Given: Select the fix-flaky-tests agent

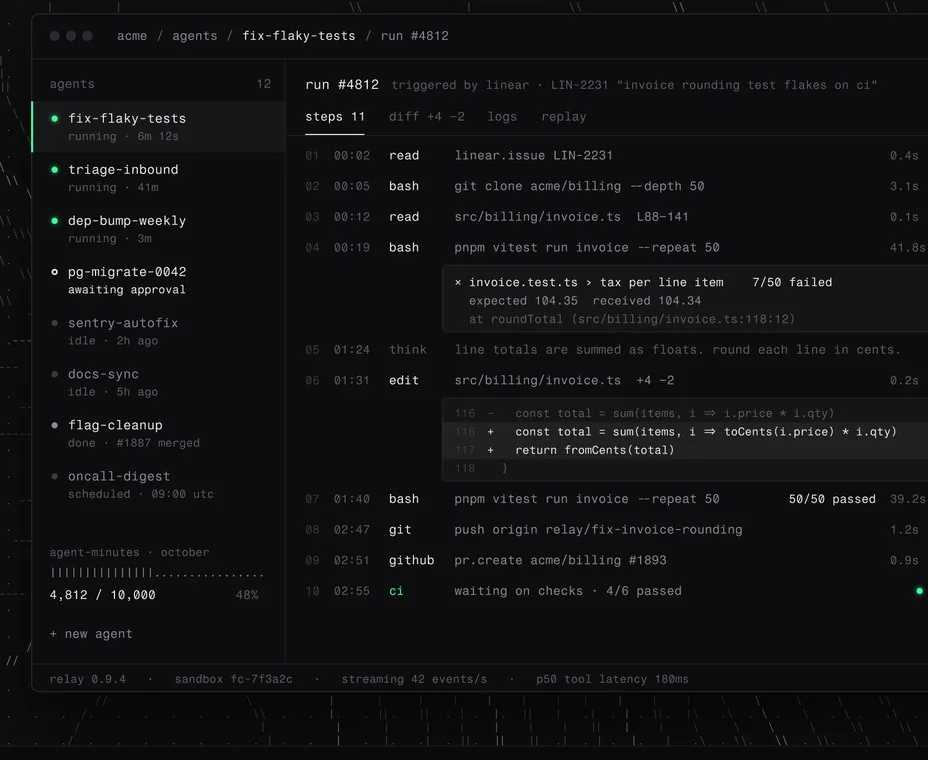Looking at the screenshot, I should tap(159, 127).
